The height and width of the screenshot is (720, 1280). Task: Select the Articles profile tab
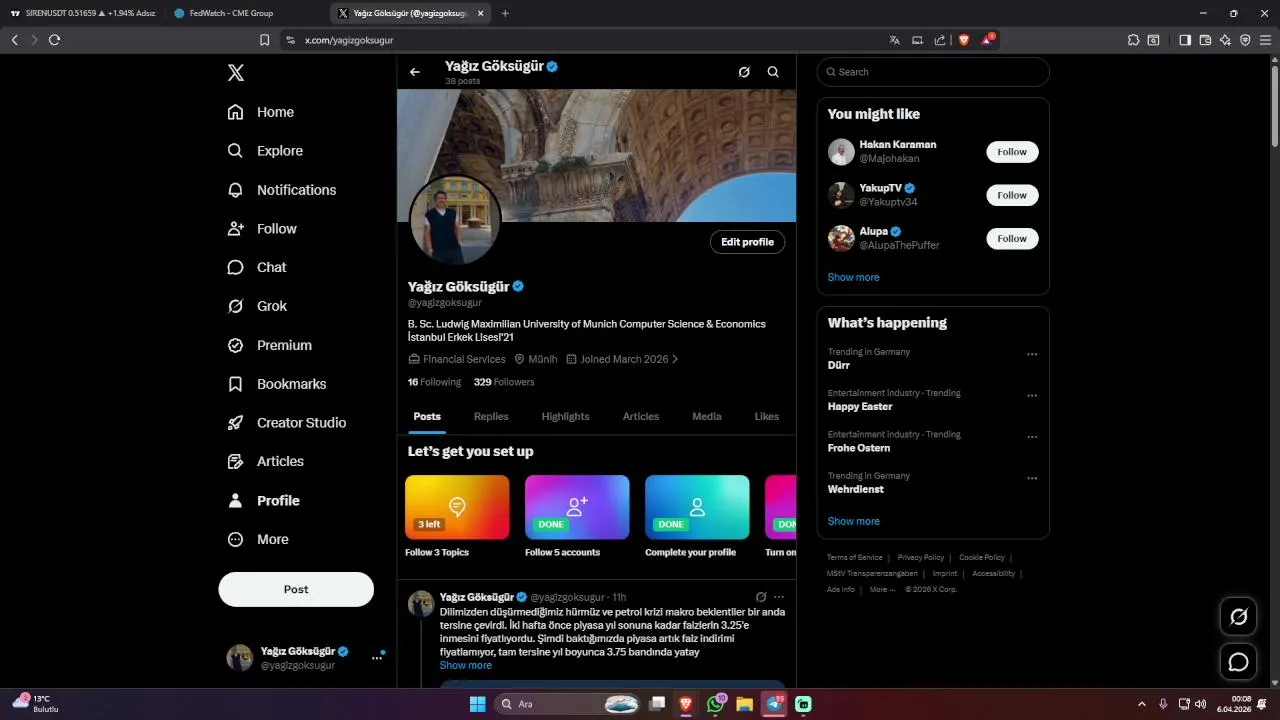tap(641, 416)
